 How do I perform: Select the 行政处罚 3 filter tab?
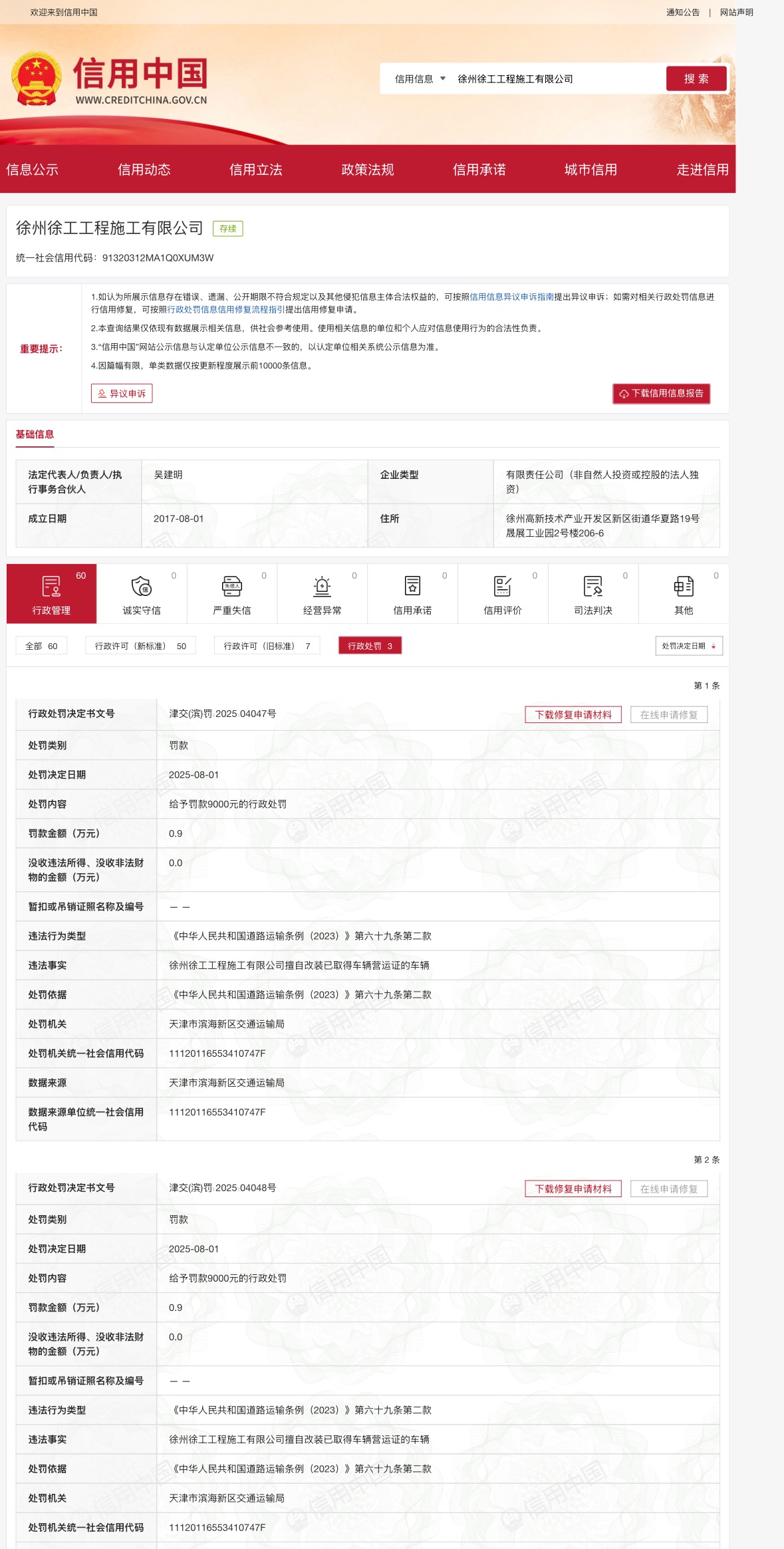pyautogui.click(x=370, y=646)
